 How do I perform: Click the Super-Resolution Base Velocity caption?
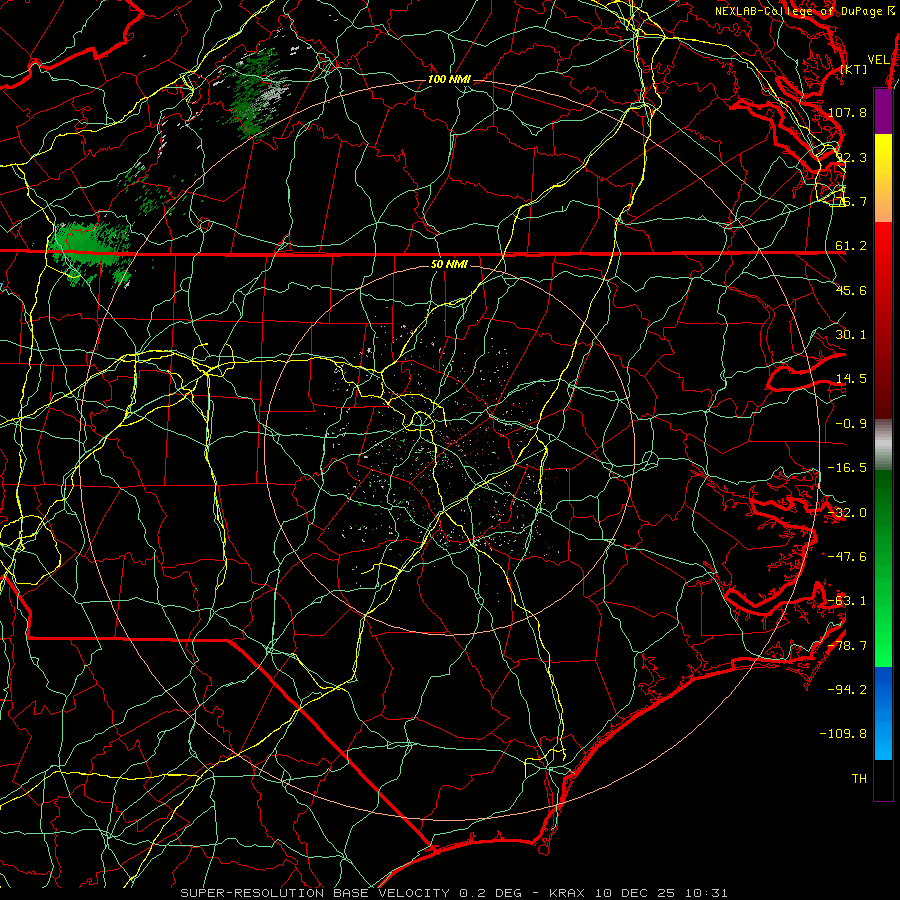(x=453, y=893)
